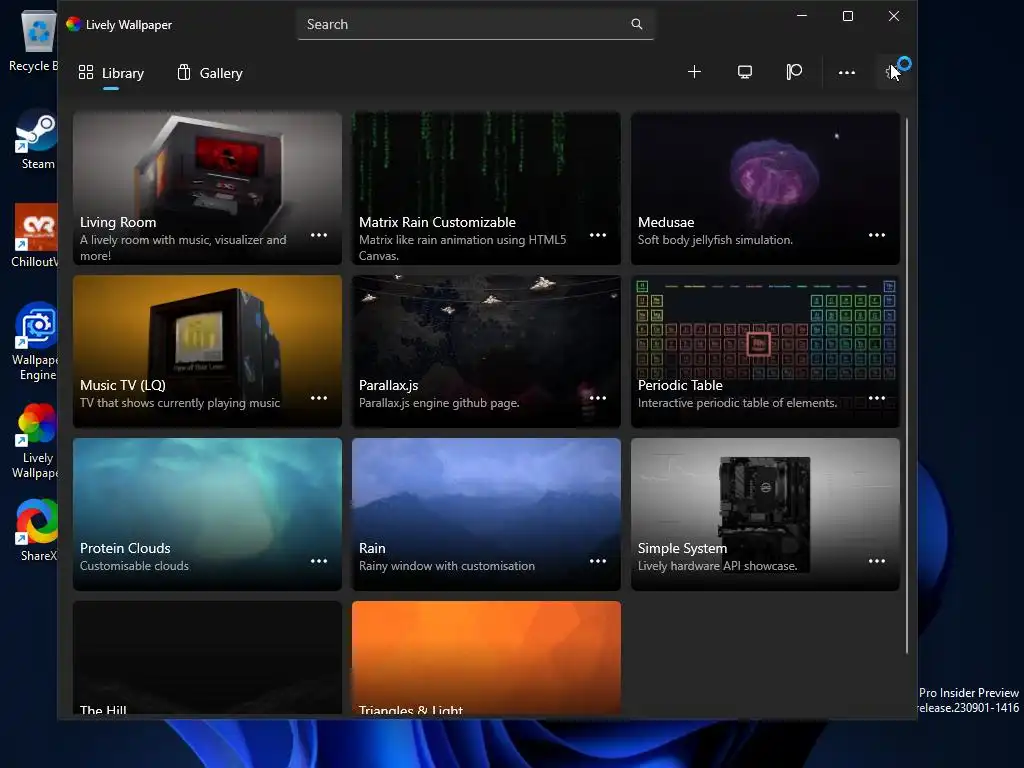Switch to the Library tab
This screenshot has width=1024, height=768.
pyautogui.click(x=111, y=73)
